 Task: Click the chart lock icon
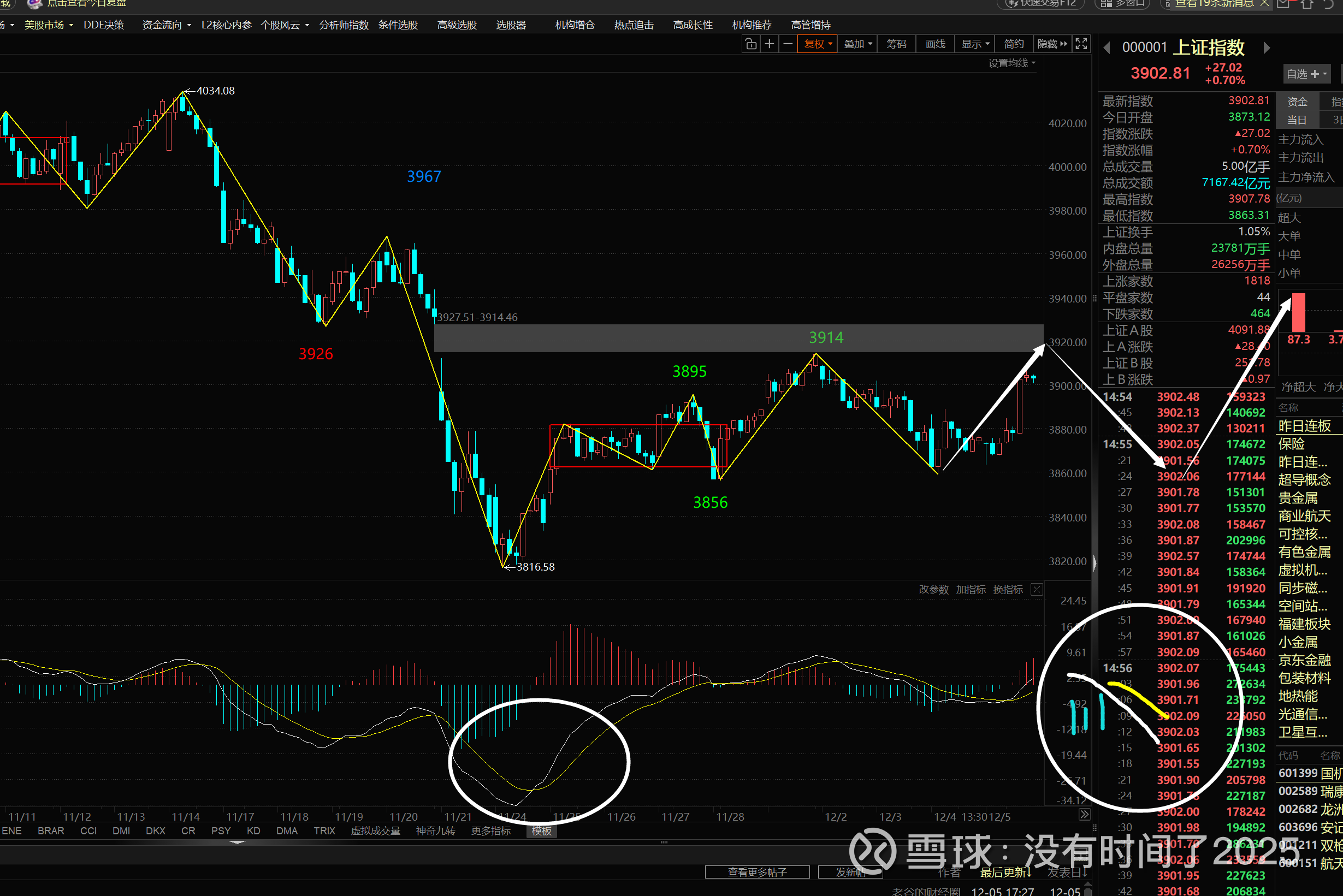751,44
